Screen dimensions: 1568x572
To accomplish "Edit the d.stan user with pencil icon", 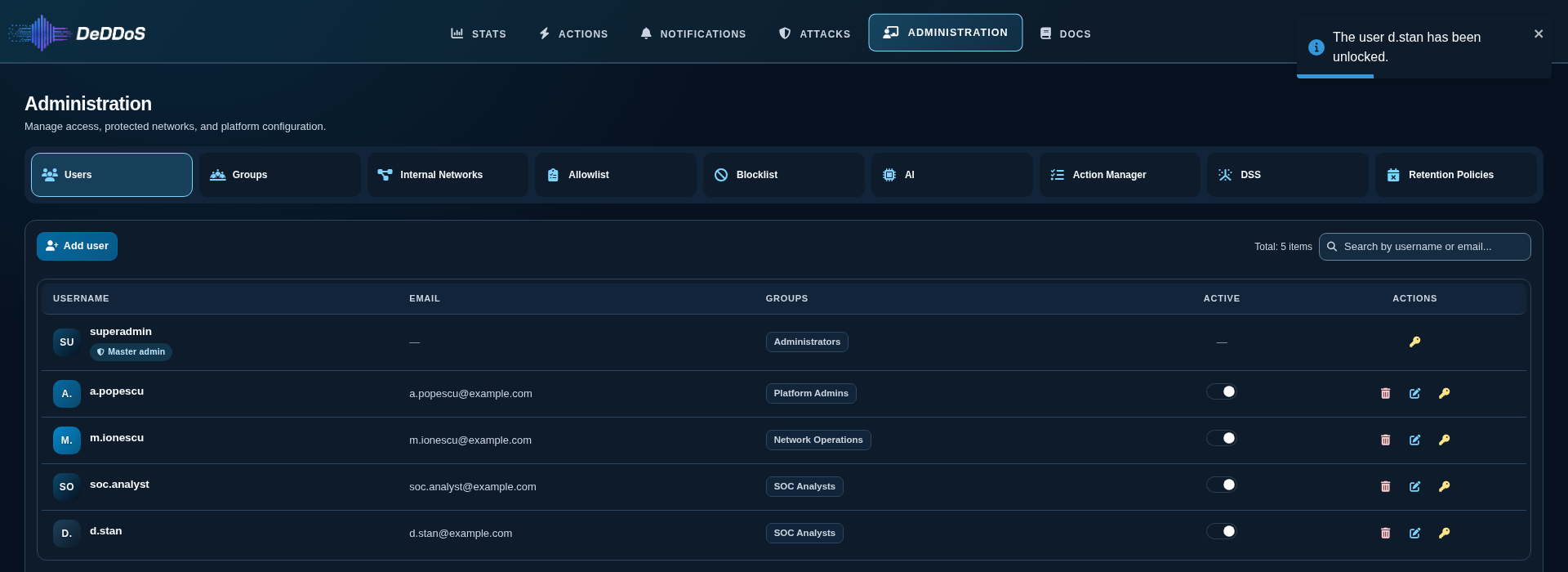I will click(1414, 534).
